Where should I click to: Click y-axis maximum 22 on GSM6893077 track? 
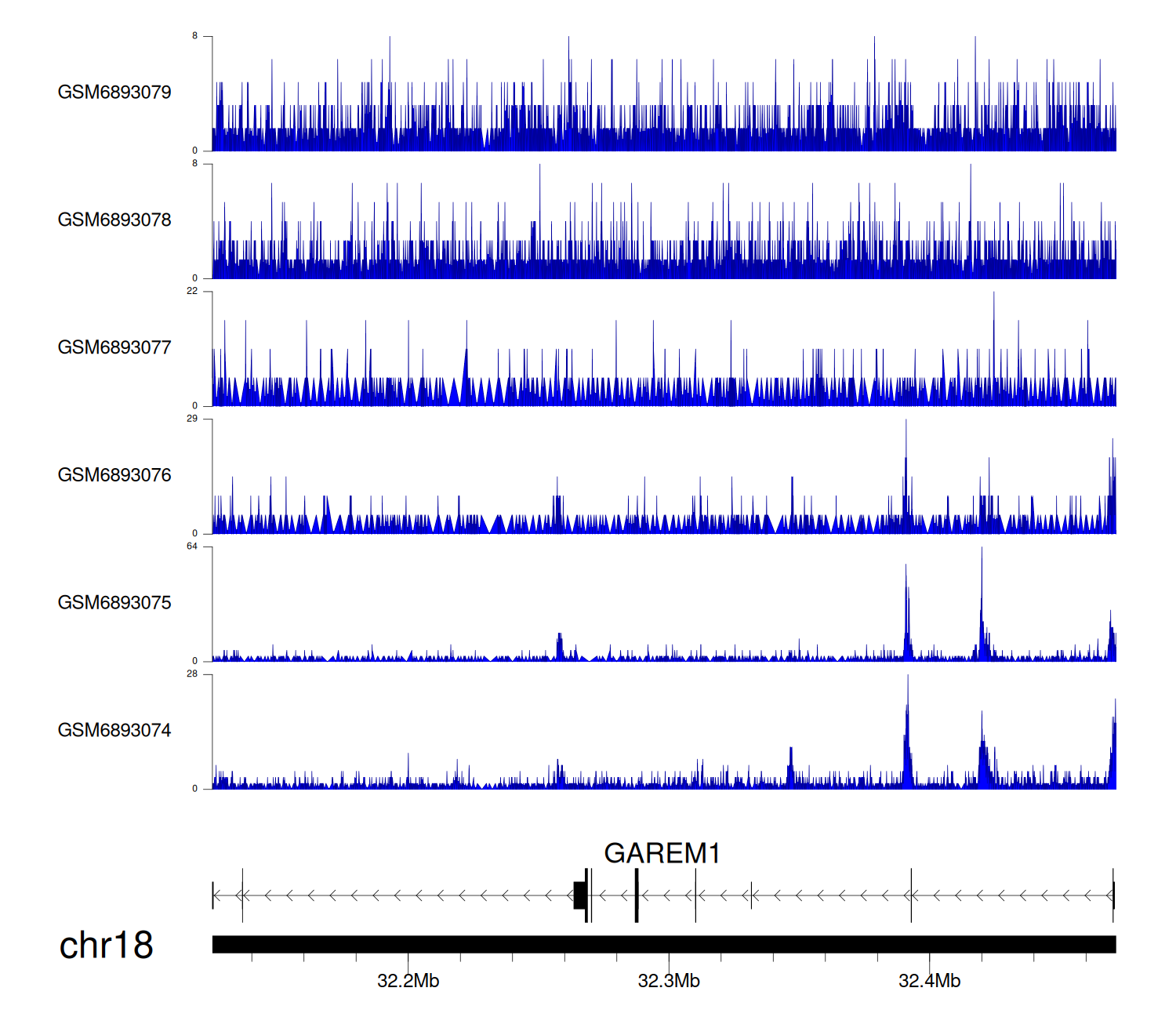192,291
